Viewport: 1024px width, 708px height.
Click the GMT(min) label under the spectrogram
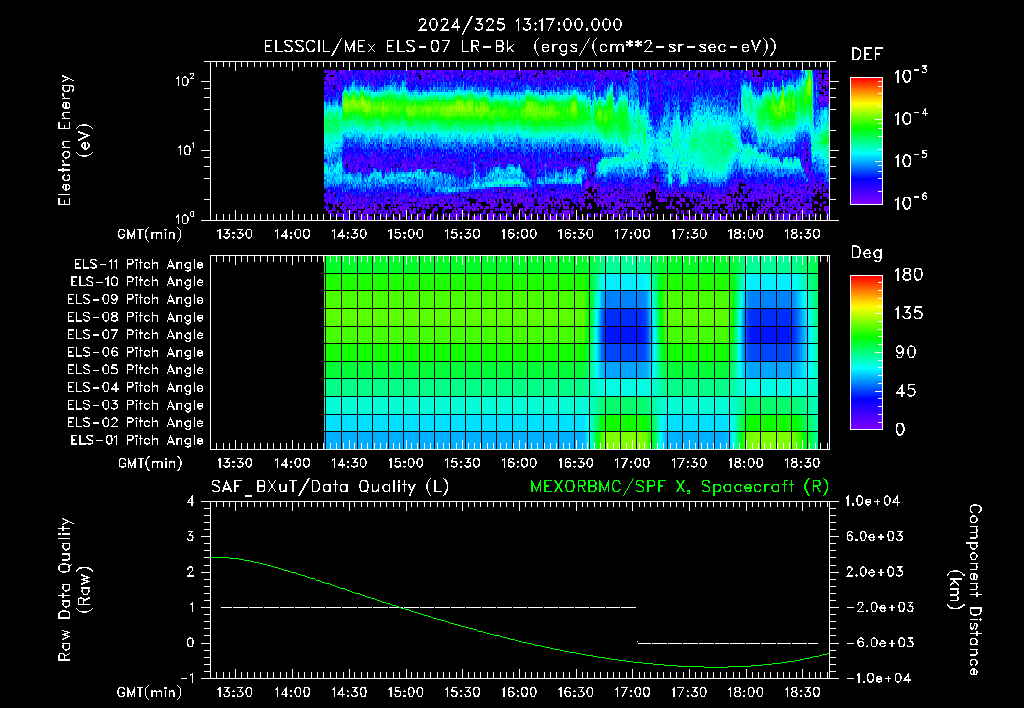click(x=150, y=235)
